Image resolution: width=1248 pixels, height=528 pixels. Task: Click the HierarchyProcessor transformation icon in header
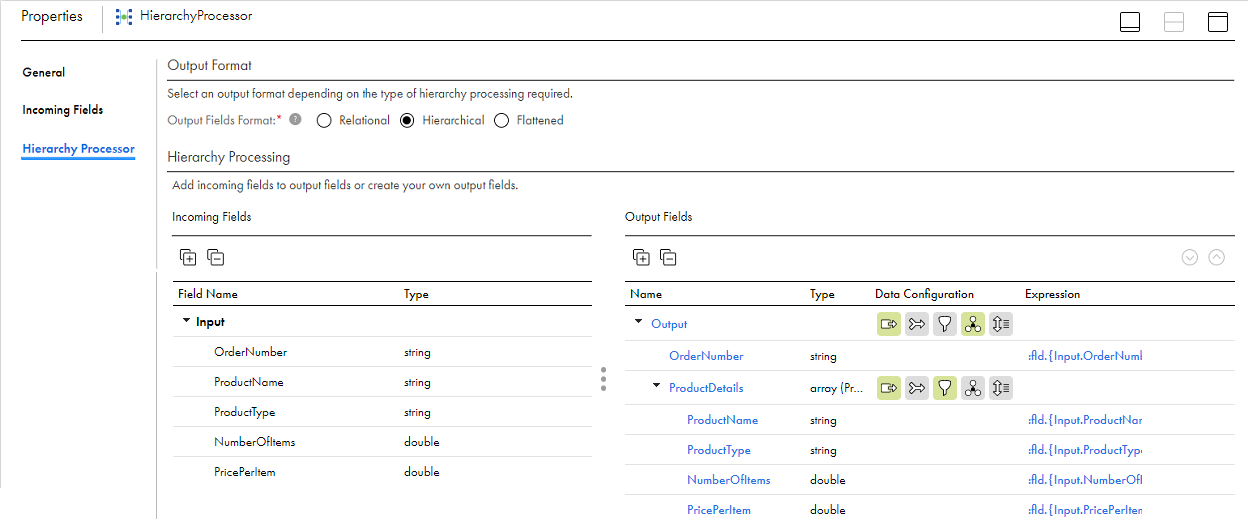pos(124,17)
